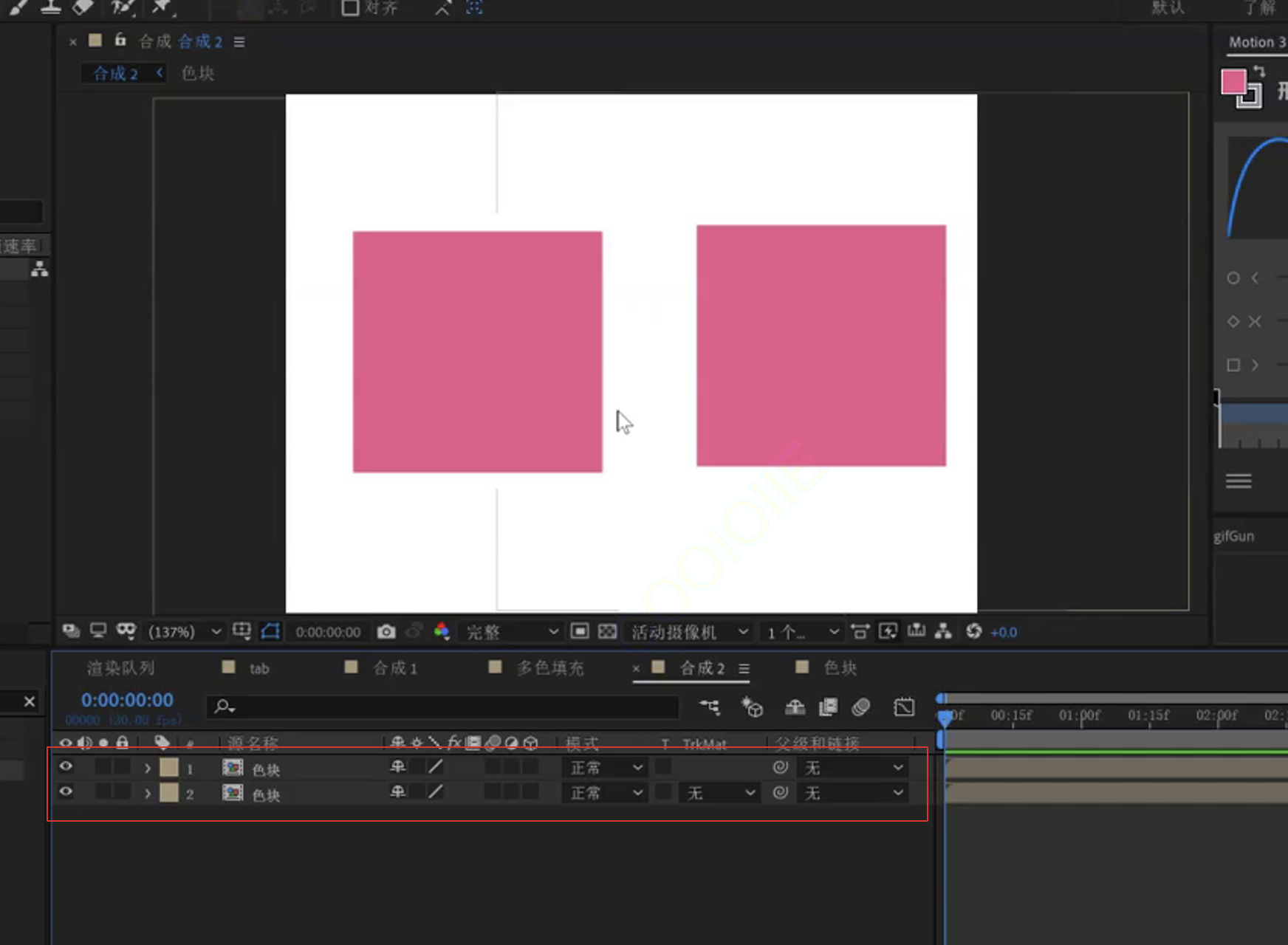Click the timeline layer search field
This screenshot has width=1288, height=945.
(x=442, y=707)
